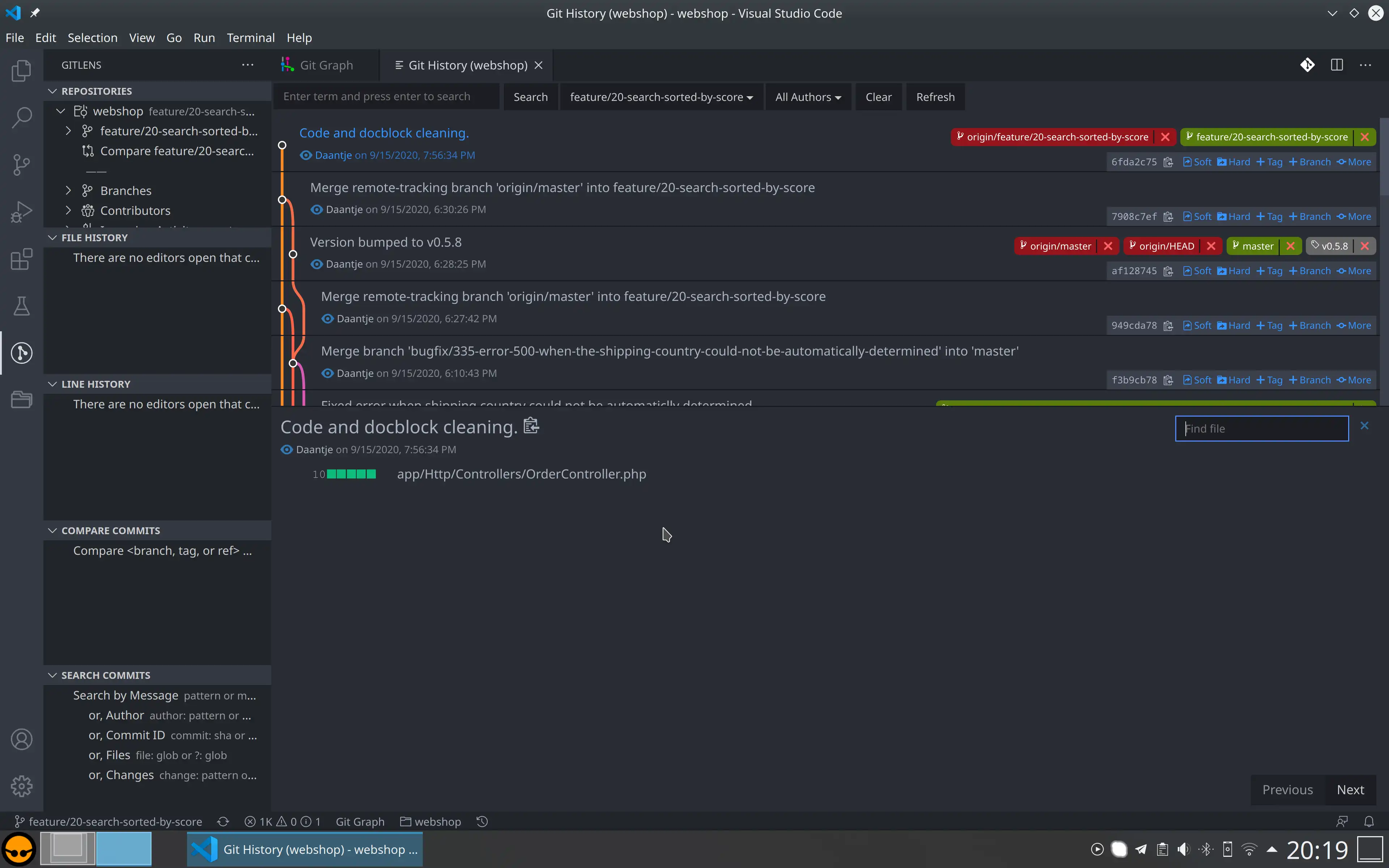
Task: Create Branch from commit af128745
Action: pyautogui.click(x=1309, y=271)
